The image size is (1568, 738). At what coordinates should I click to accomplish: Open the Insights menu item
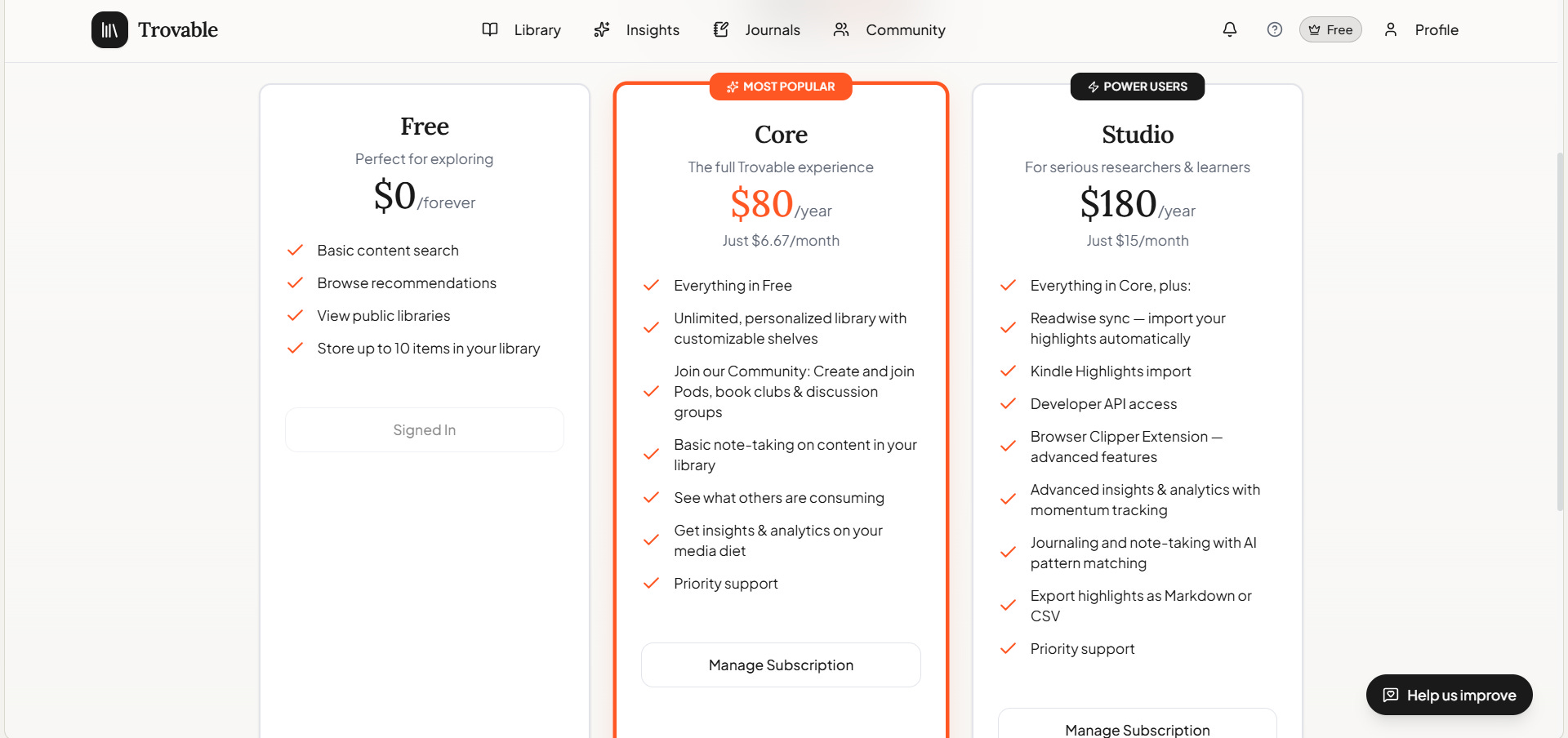click(653, 30)
